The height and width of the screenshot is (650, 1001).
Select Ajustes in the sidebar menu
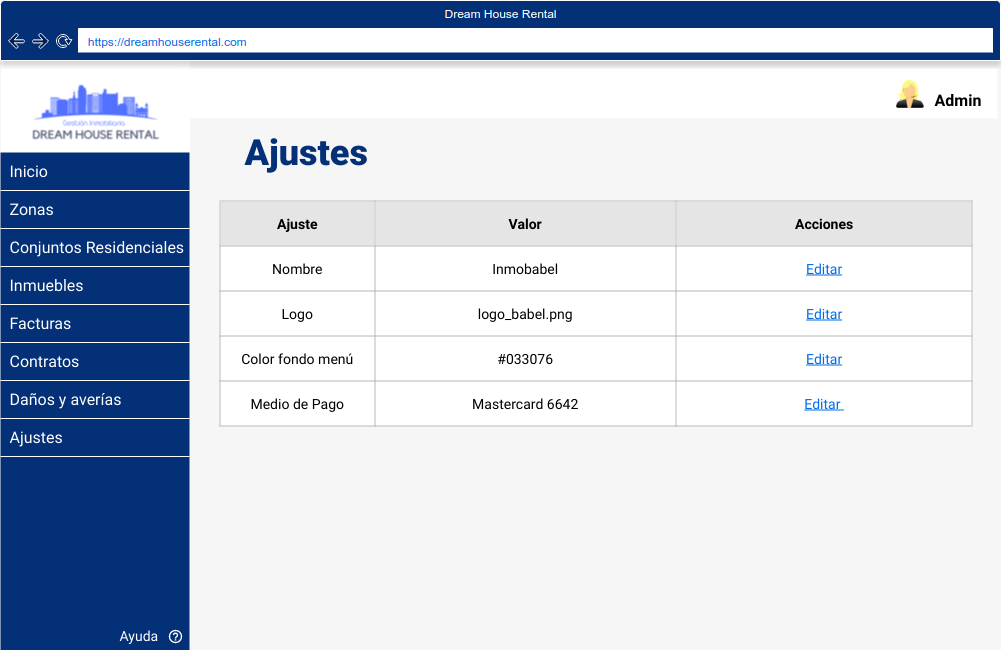(x=95, y=438)
